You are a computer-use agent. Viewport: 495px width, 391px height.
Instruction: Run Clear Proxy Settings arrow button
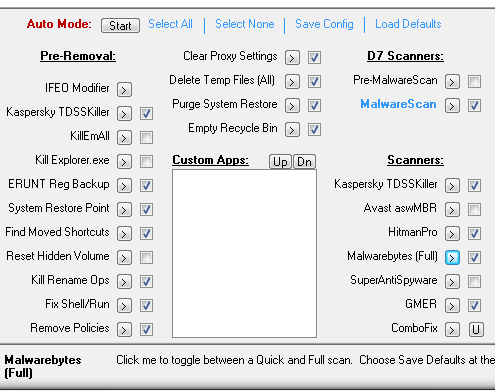[x=292, y=58]
